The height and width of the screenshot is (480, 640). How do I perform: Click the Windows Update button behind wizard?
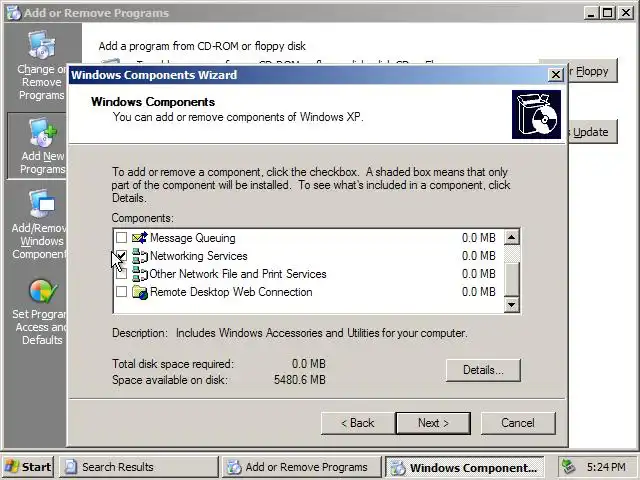pos(592,132)
